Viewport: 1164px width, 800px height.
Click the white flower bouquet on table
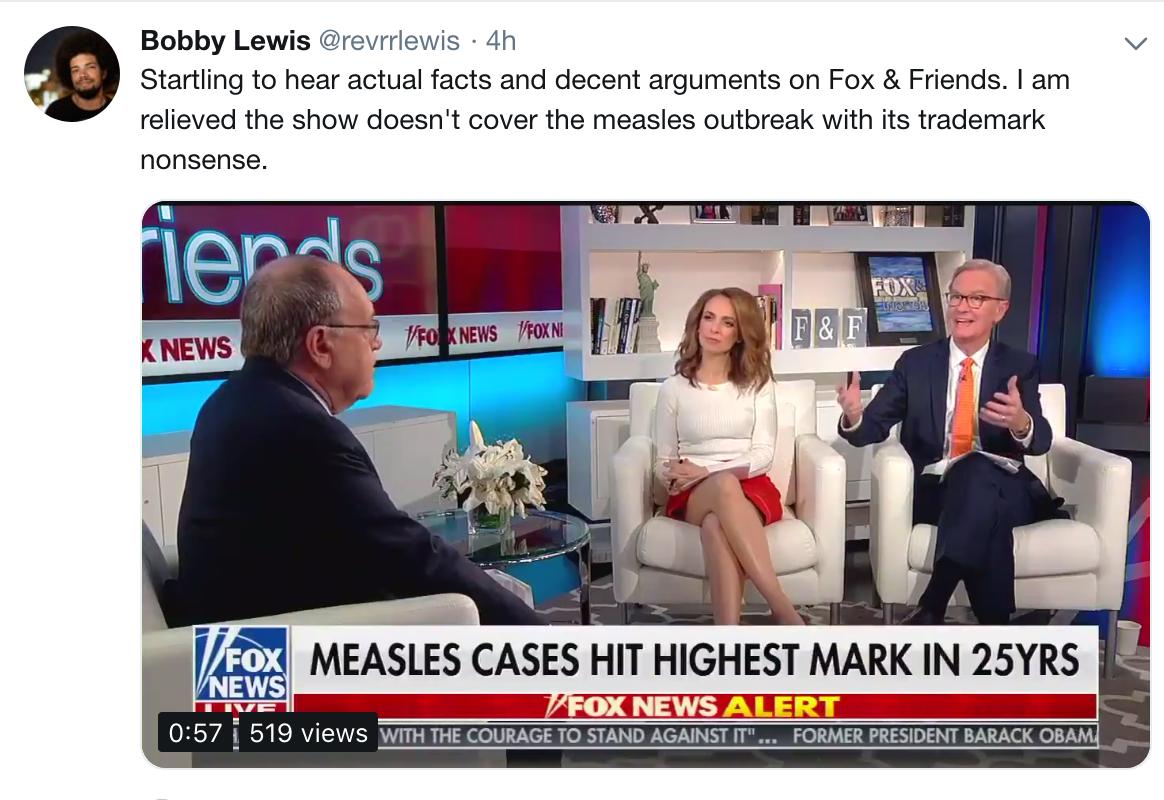[491, 476]
